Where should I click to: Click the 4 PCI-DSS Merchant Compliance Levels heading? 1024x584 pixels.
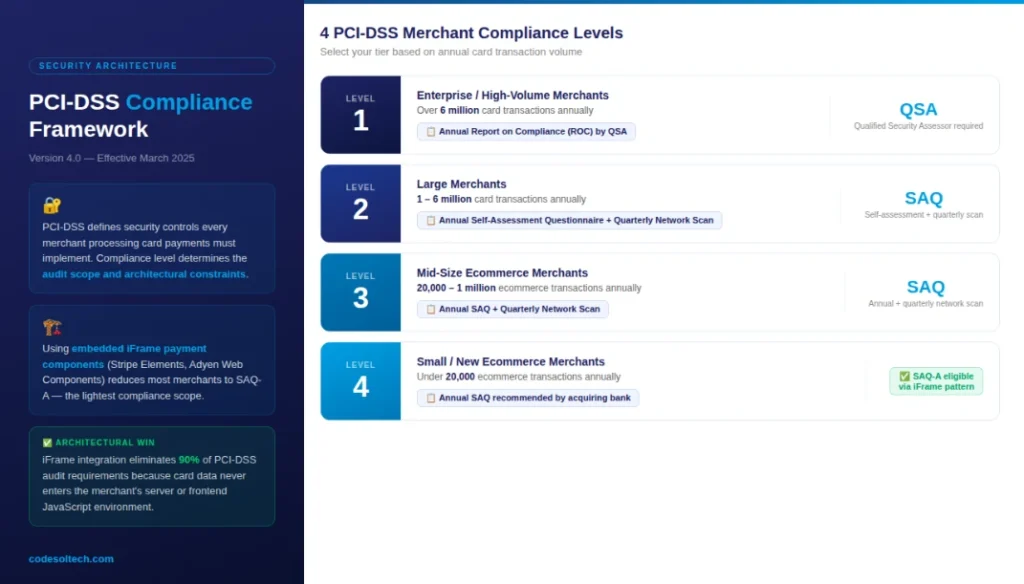coord(471,32)
